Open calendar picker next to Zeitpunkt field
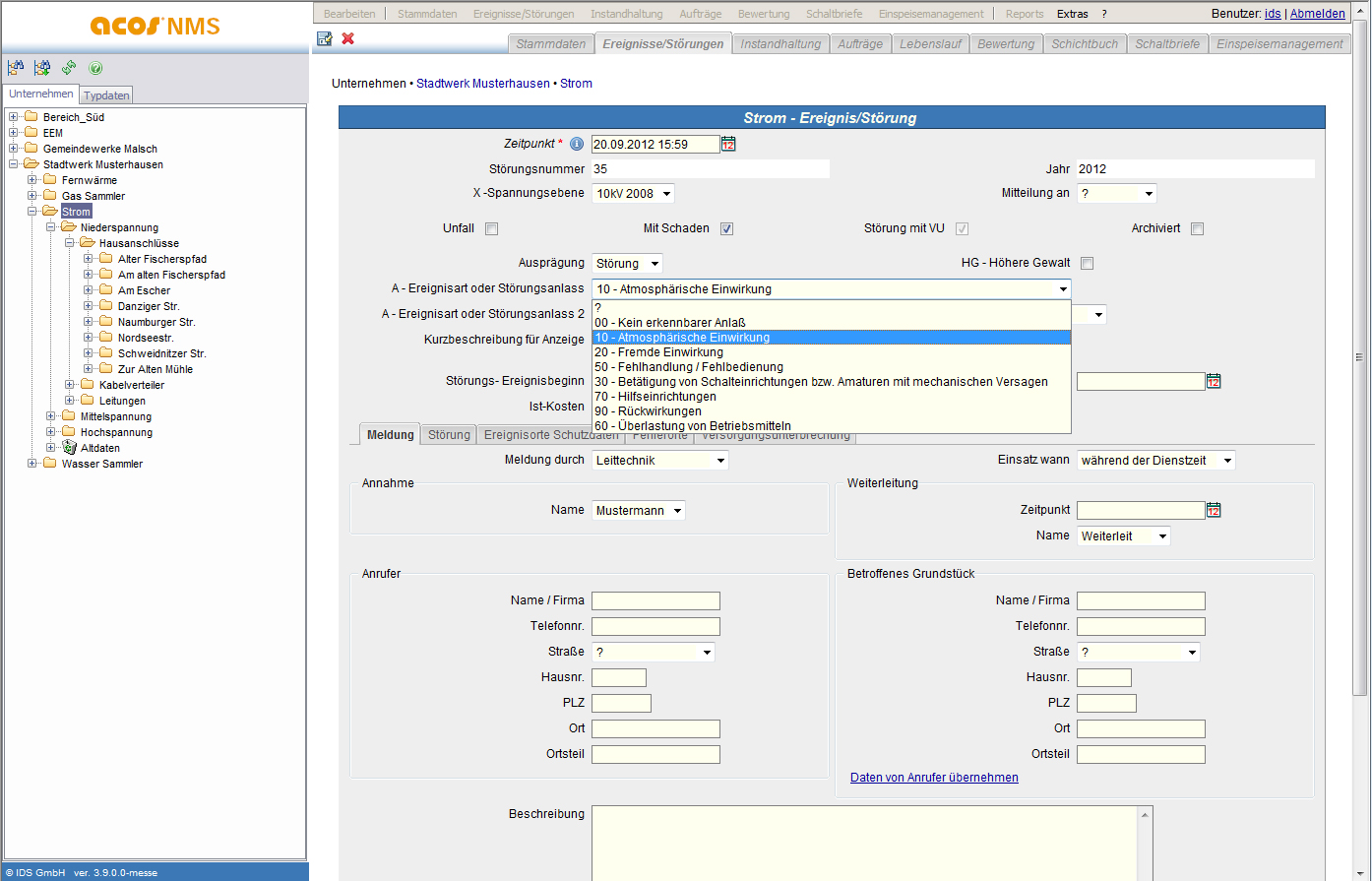Screen dimensions: 1372x881 click(x=728, y=144)
